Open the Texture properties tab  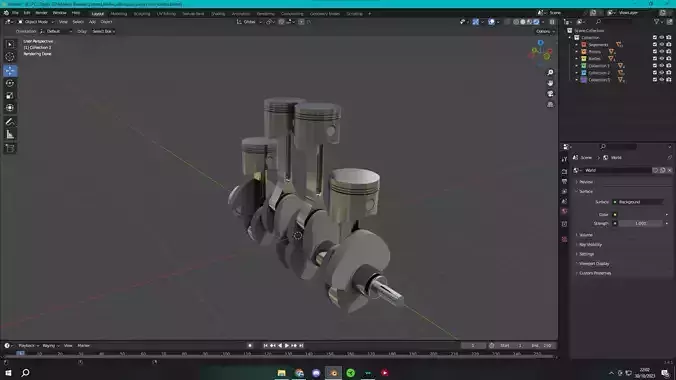tap(564, 239)
